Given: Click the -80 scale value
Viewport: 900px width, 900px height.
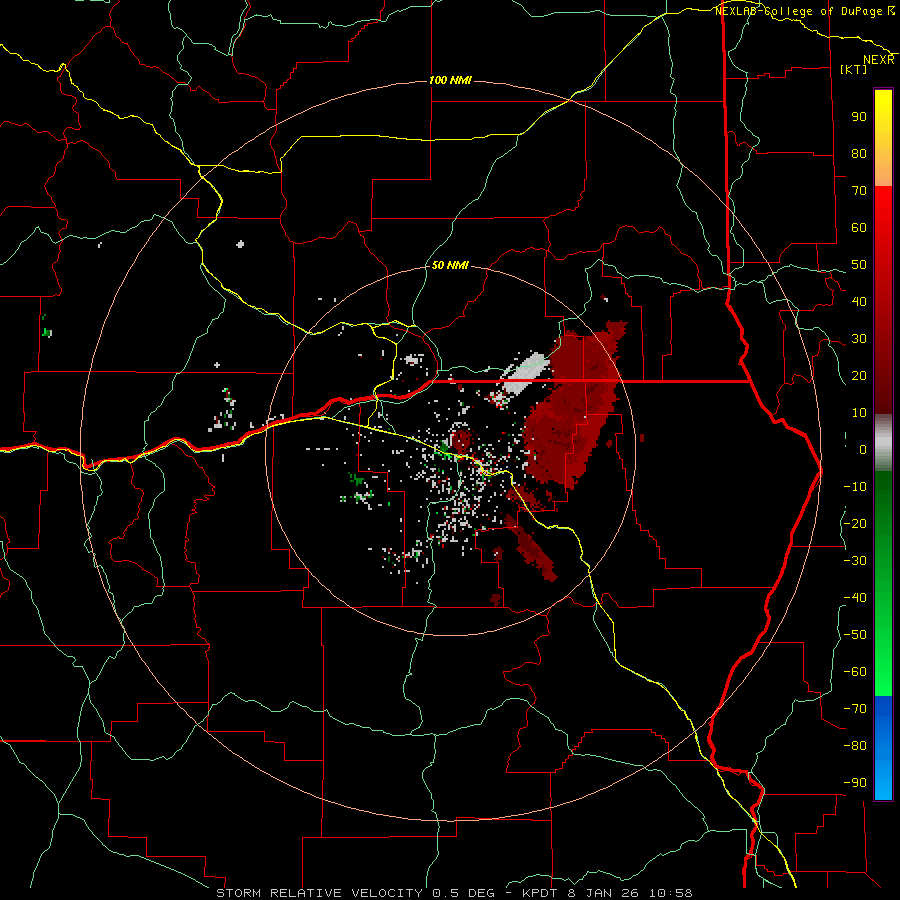Looking at the screenshot, I should pyautogui.click(x=855, y=746).
